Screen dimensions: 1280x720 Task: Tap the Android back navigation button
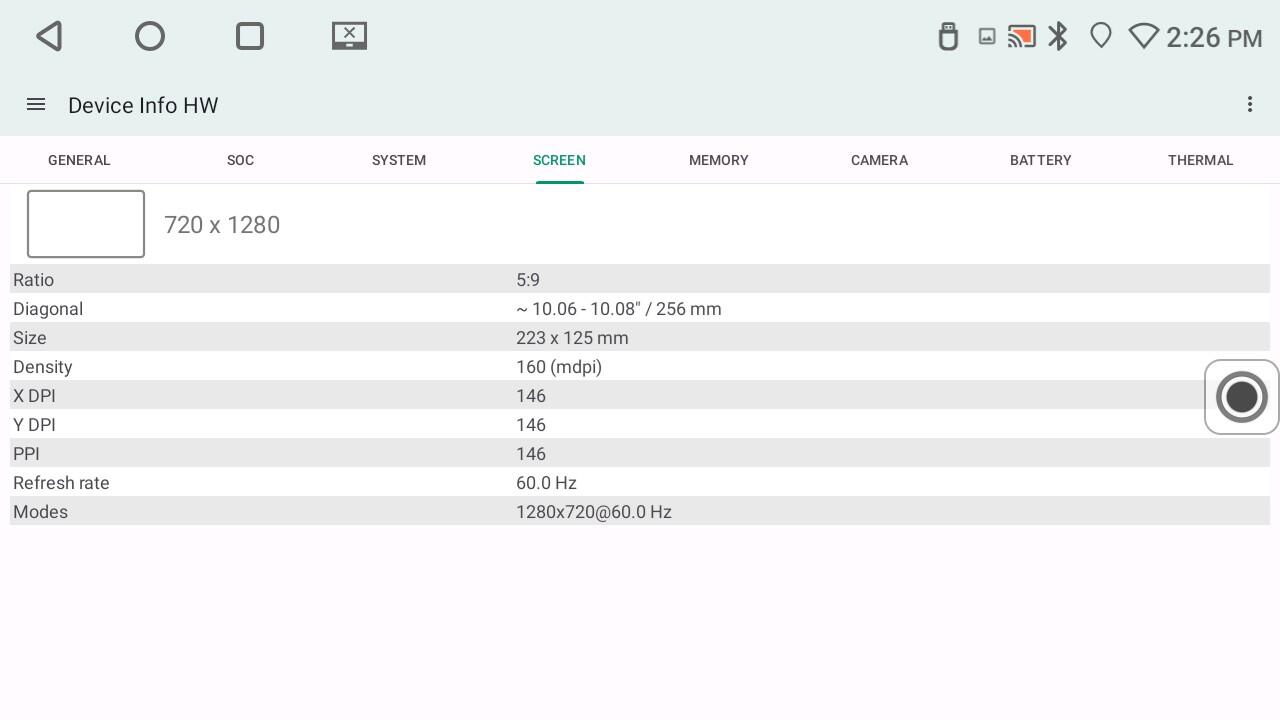(x=49, y=37)
